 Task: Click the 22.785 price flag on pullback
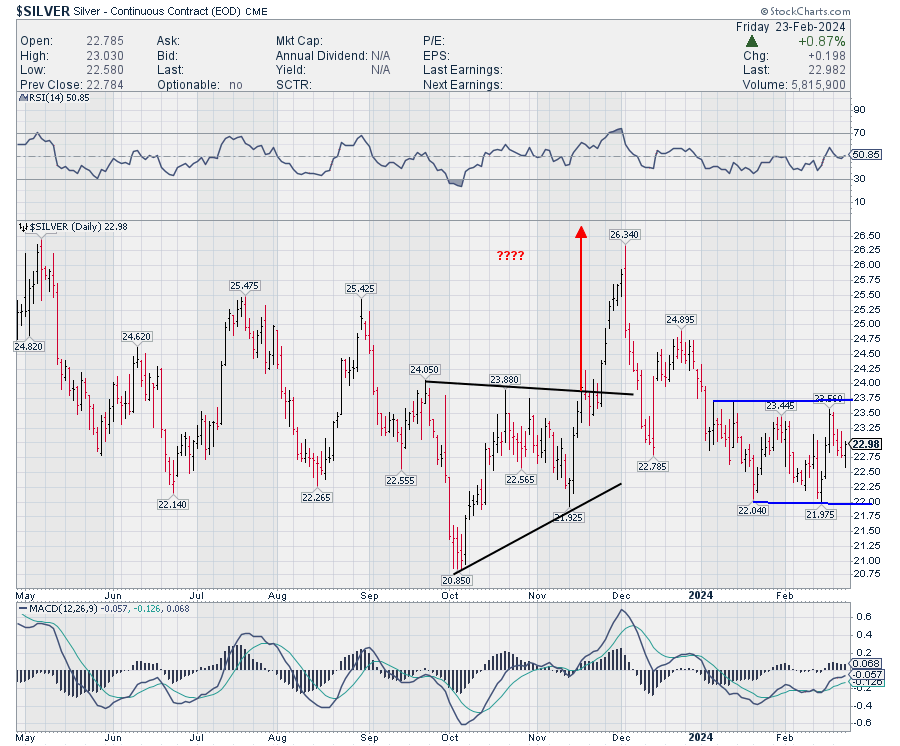(651, 466)
